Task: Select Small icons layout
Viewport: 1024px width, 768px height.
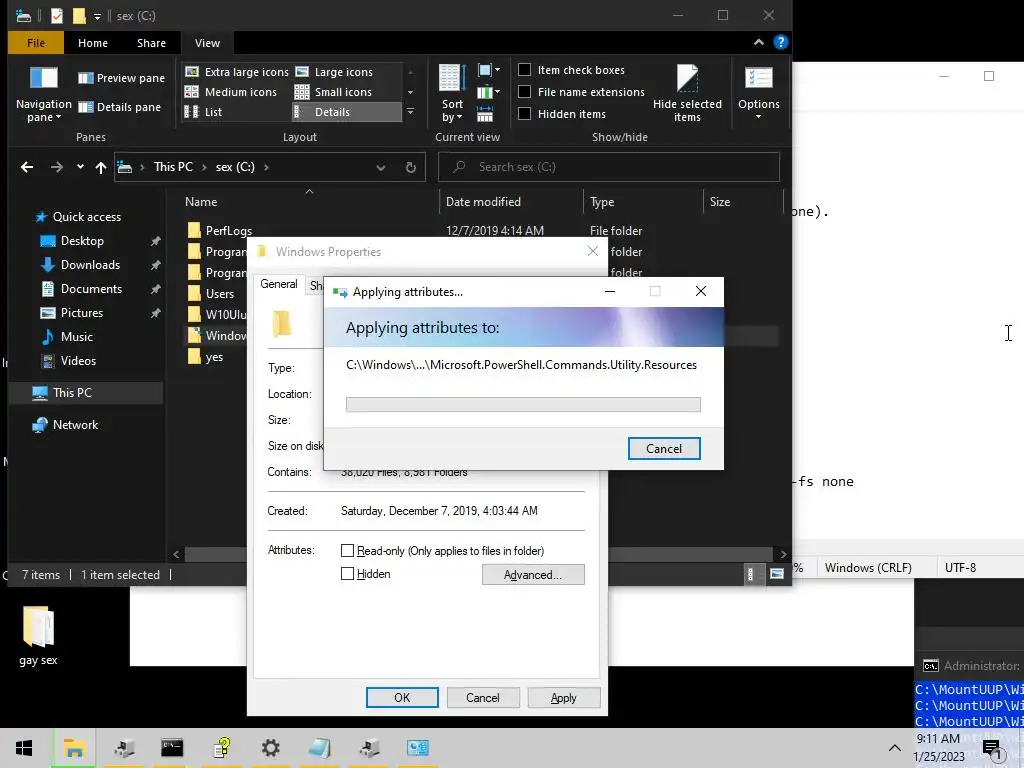Action: coord(334,92)
